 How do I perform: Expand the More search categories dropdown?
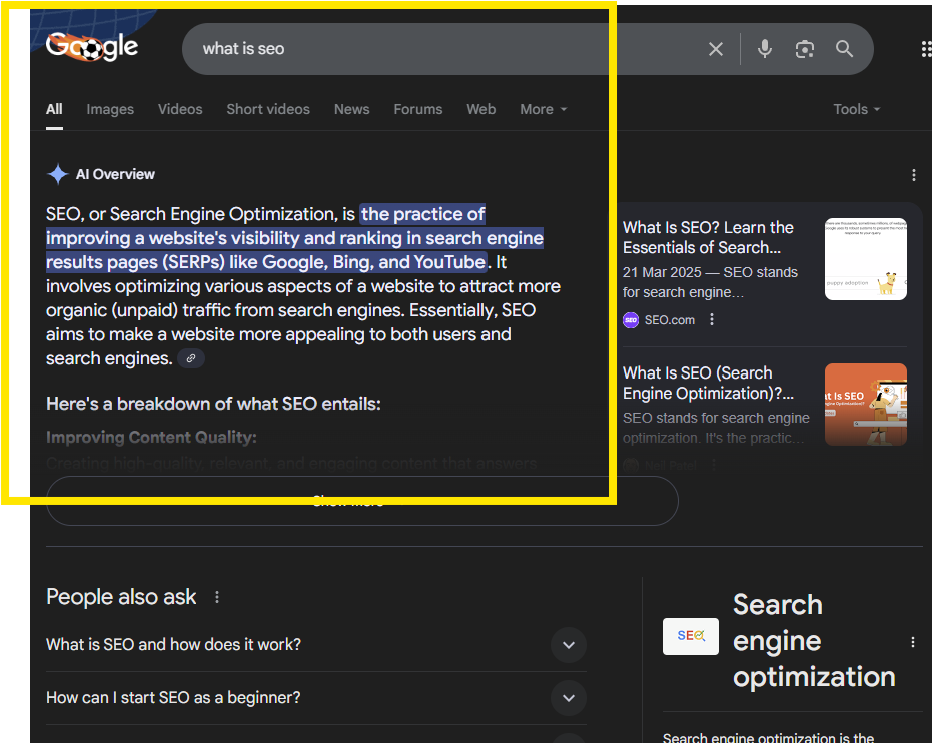coord(543,109)
